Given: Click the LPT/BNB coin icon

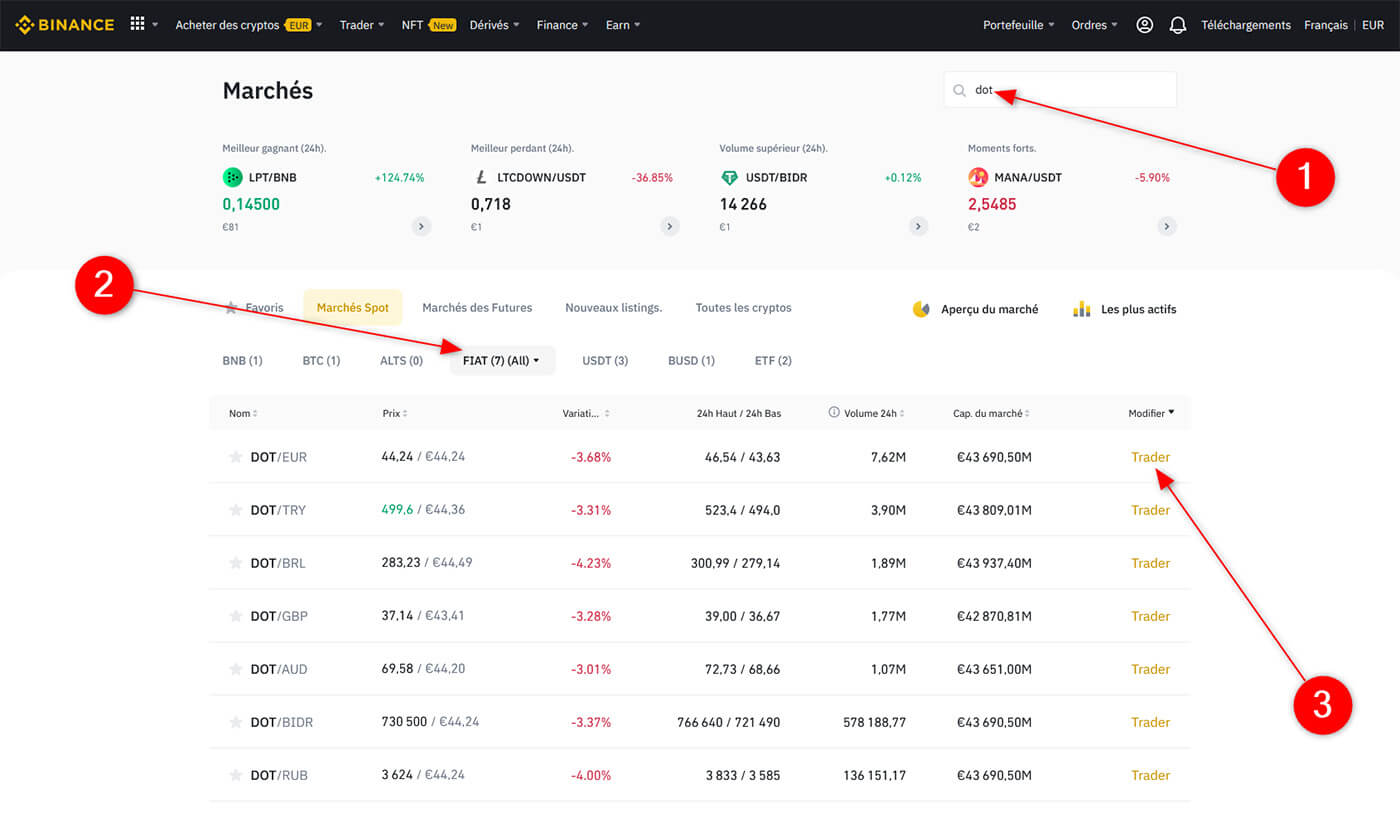Looking at the screenshot, I should coord(232,177).
